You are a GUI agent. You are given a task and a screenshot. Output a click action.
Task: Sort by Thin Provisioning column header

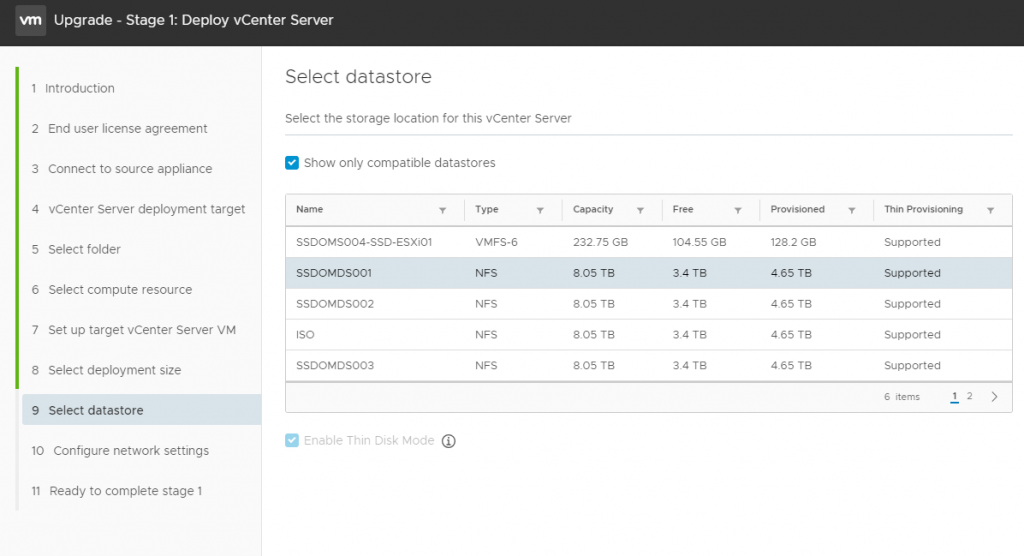923,209
